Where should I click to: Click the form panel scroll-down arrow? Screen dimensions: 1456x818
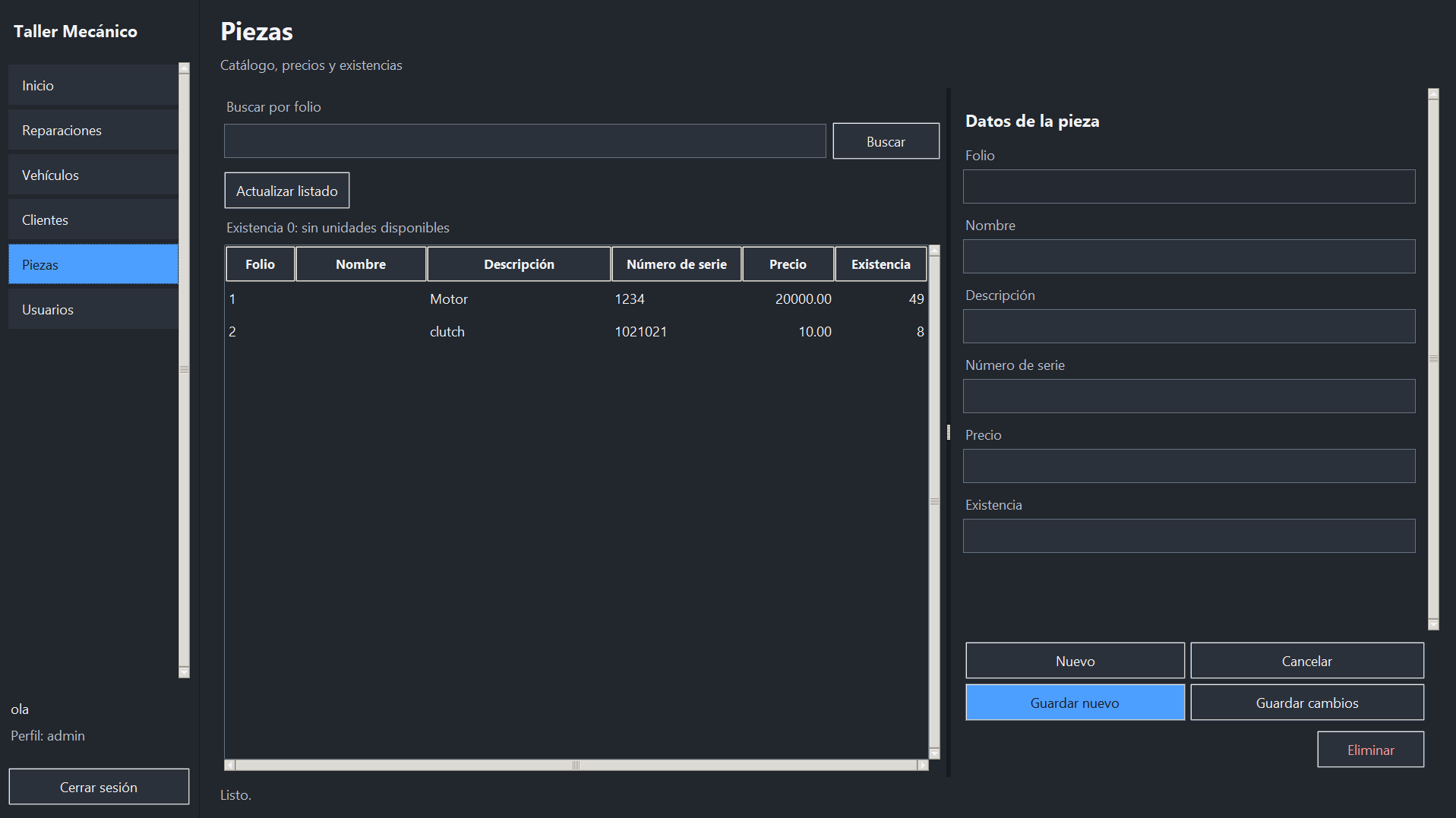tap(1433, 624)
